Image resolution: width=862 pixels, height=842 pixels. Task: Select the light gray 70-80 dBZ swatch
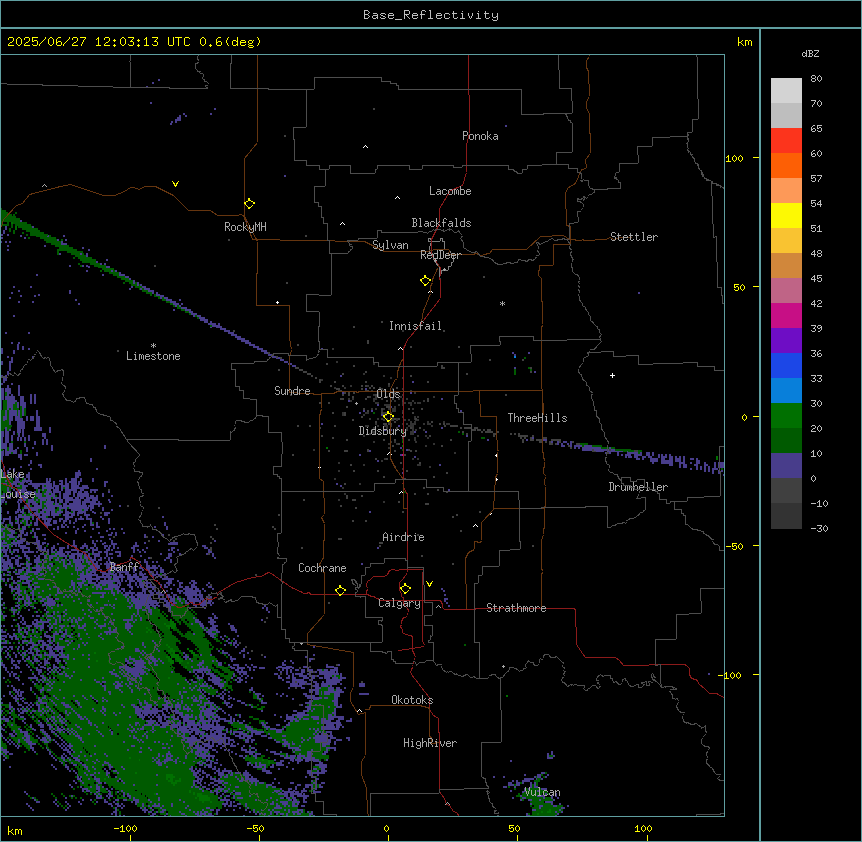(x=786, y=91)
